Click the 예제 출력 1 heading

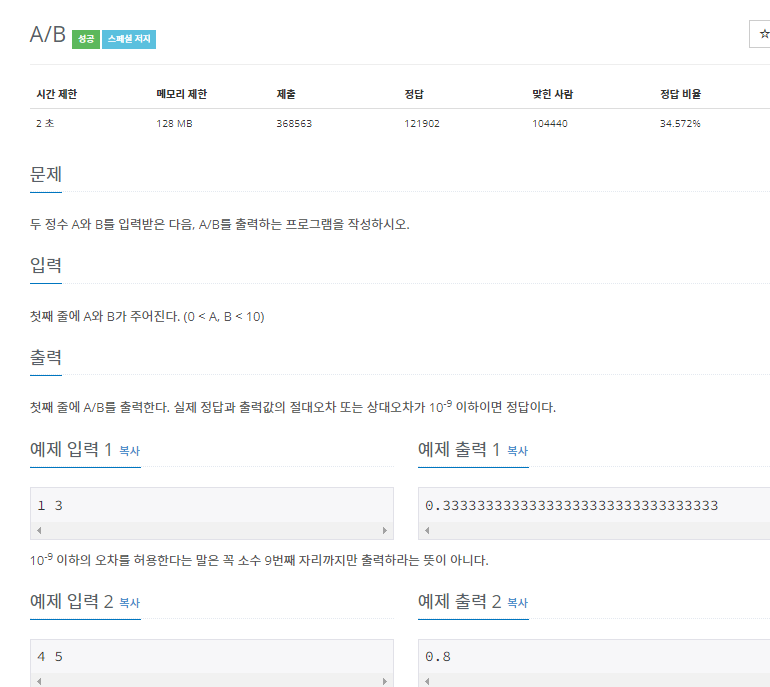(459, 449)
